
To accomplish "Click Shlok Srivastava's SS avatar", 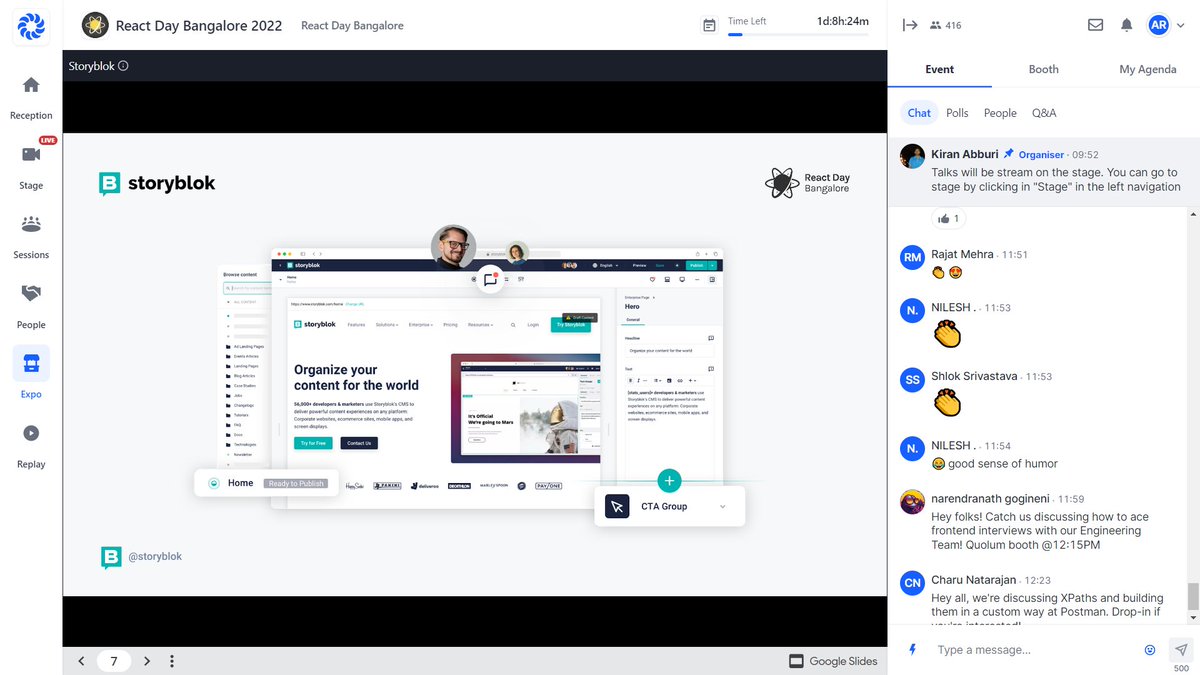I will pos(912,379).
